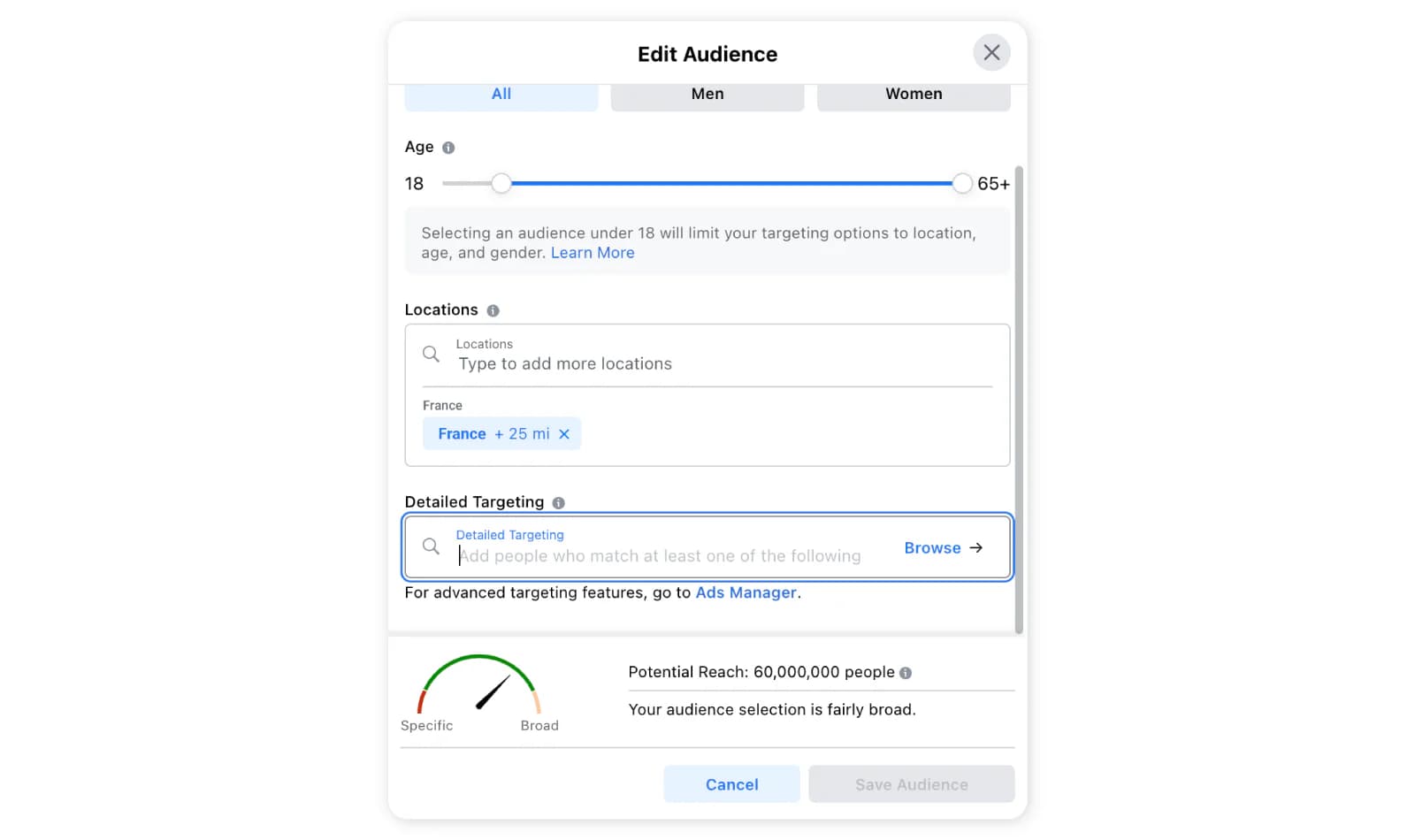Image resolution: width=1415 pixels, height=840 pixels.
Task: Click the 18 age value label
Action: (414, 184)
